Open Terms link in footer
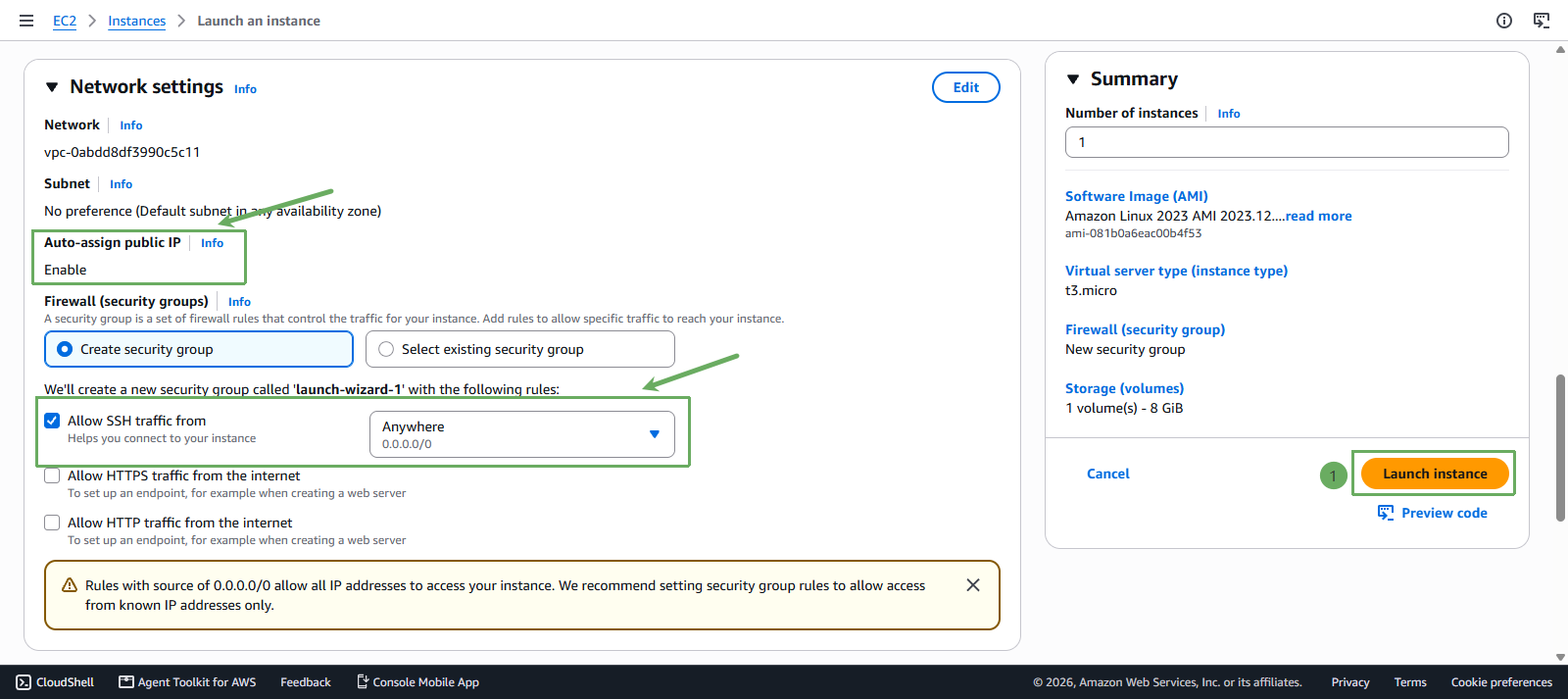This screenshot has height=699, width=1568. click(x=1410, y=682)
